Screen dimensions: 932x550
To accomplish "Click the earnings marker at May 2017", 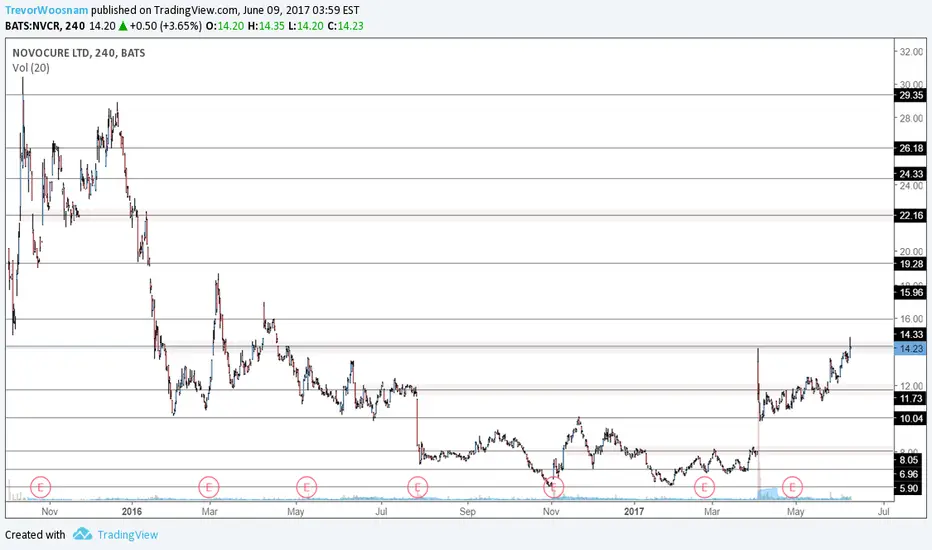I will (x=792, y=488).
